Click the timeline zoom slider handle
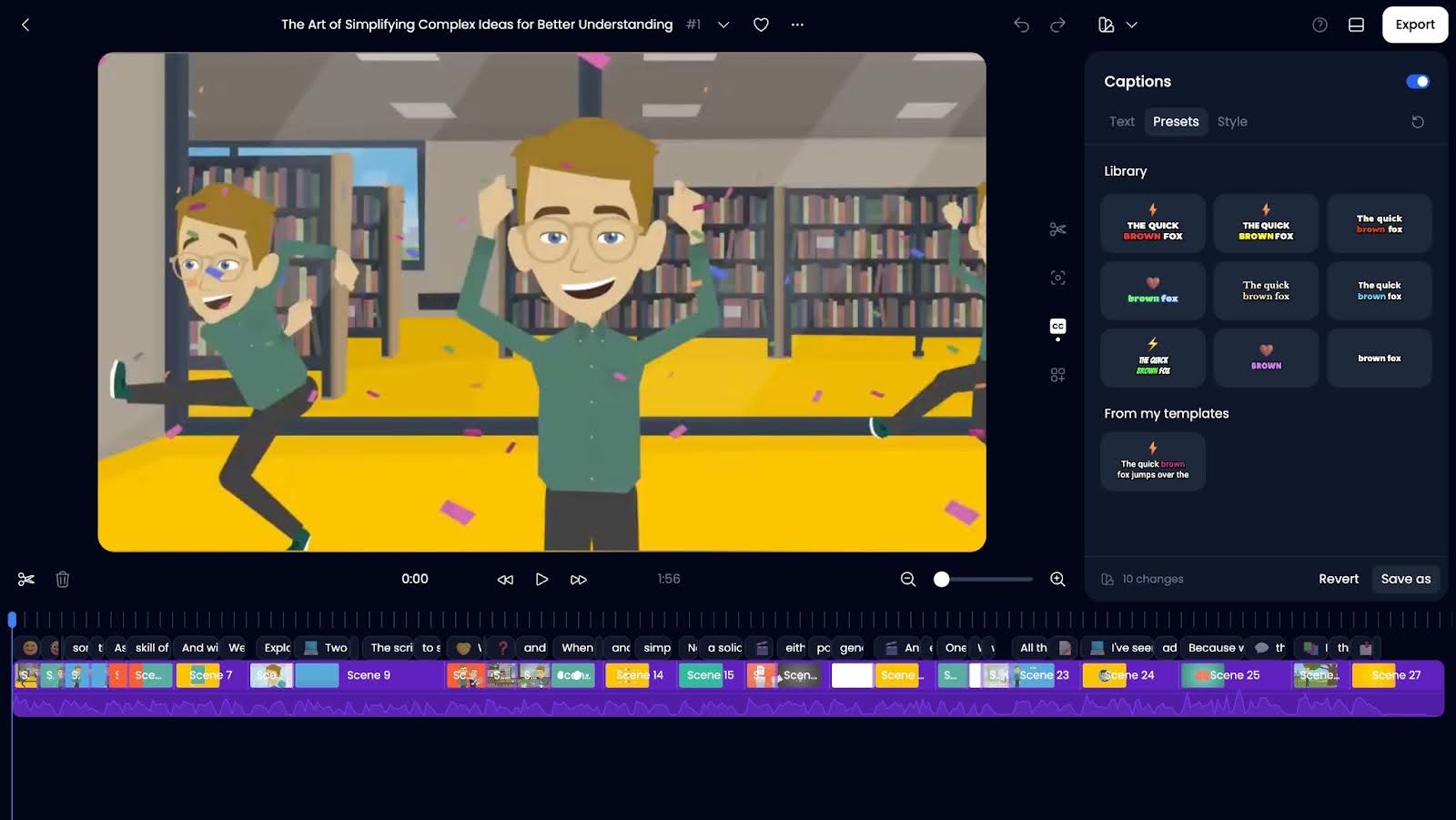Image resolution: width=1456 pixels, height=820 pixels. point(942,579)
